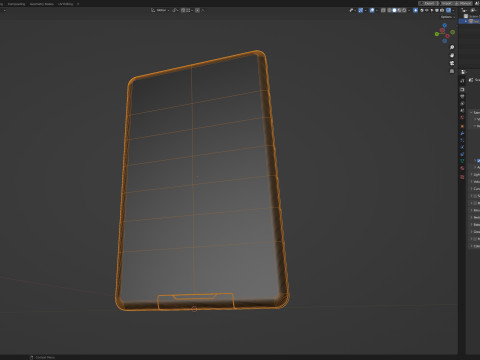The image size is (480, 360).
Task: Click the zoom magnifier viewport navigation icon
Action: click(x=452, y=47)
